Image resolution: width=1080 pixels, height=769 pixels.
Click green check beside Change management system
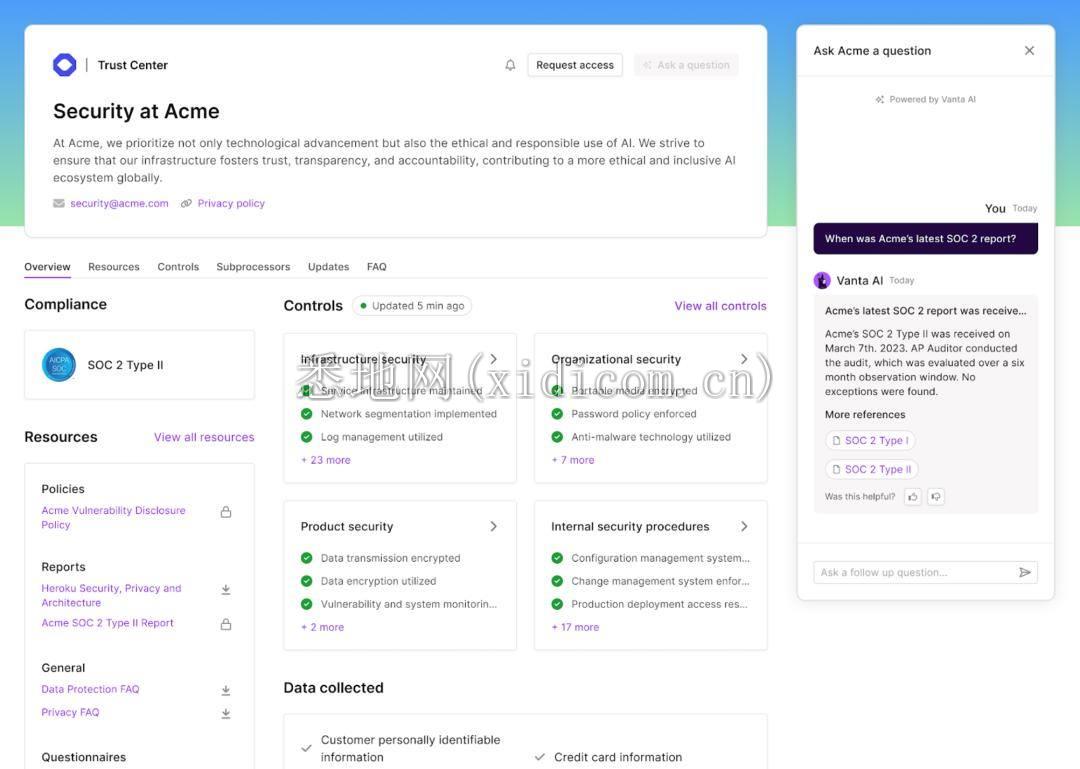click(x=557, y=581)
